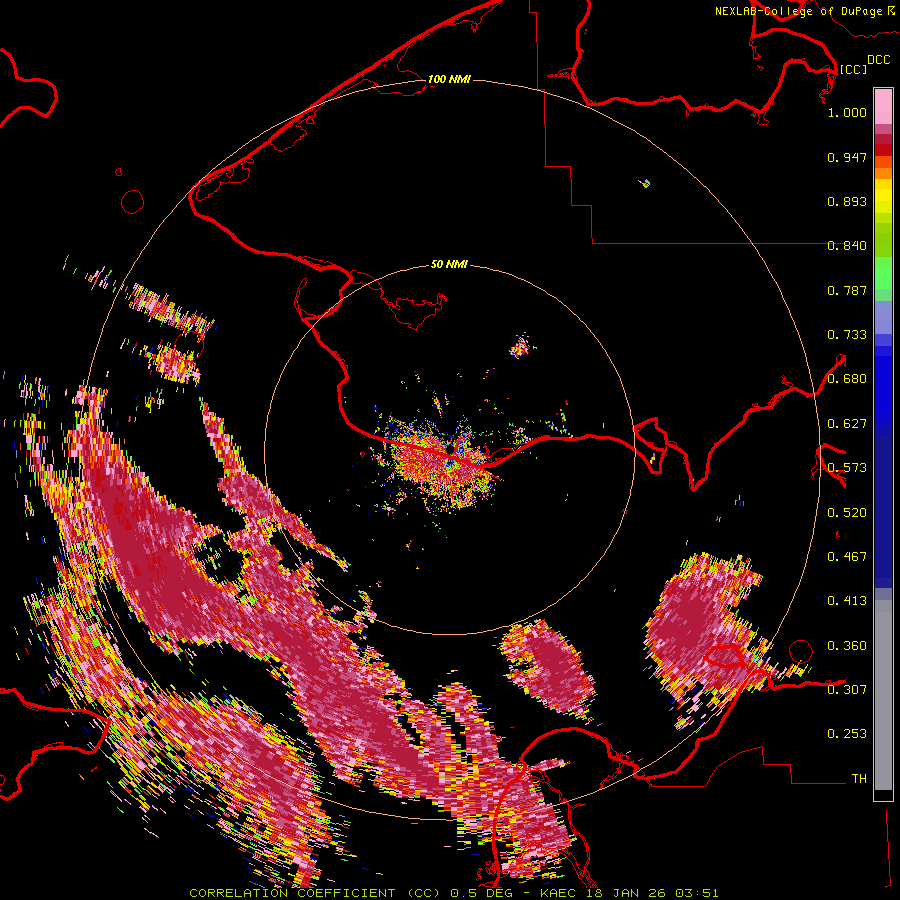Select the 0.360 scale value
Screen dimensions: 900x900
(x=847, y=646)
